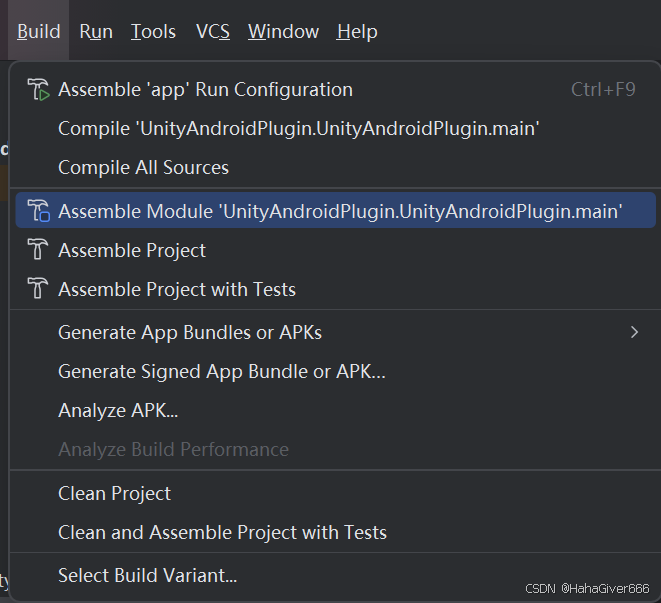
Task: Select Generate Signed App Bundle or APK...
Action: tap(336, 371)
